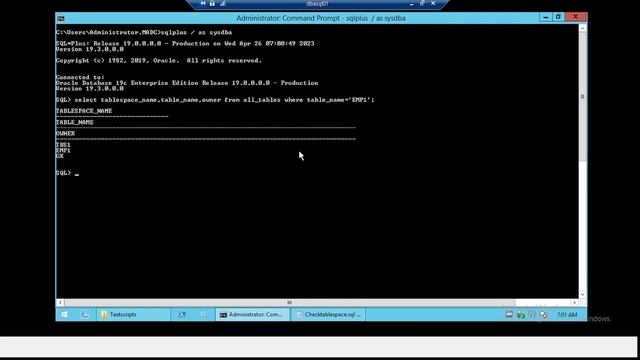This screenshot has width=640, height=360.
Task: Click the vertical scrollbar thumb
Action: [x=583, y=97]
